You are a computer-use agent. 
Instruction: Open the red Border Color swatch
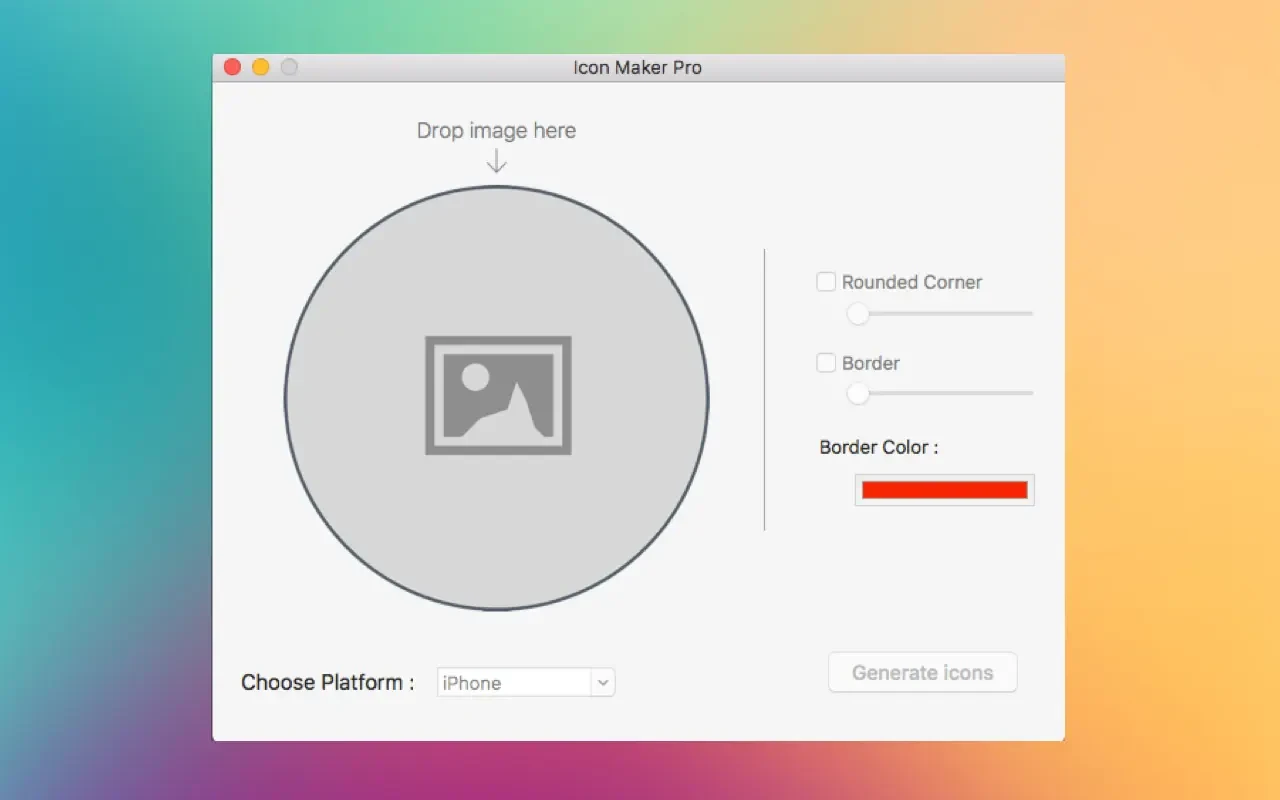943,489
